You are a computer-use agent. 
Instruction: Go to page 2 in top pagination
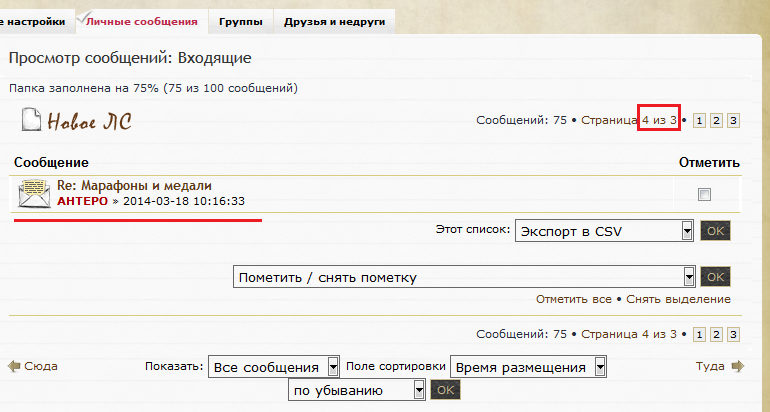pos(715,120)
